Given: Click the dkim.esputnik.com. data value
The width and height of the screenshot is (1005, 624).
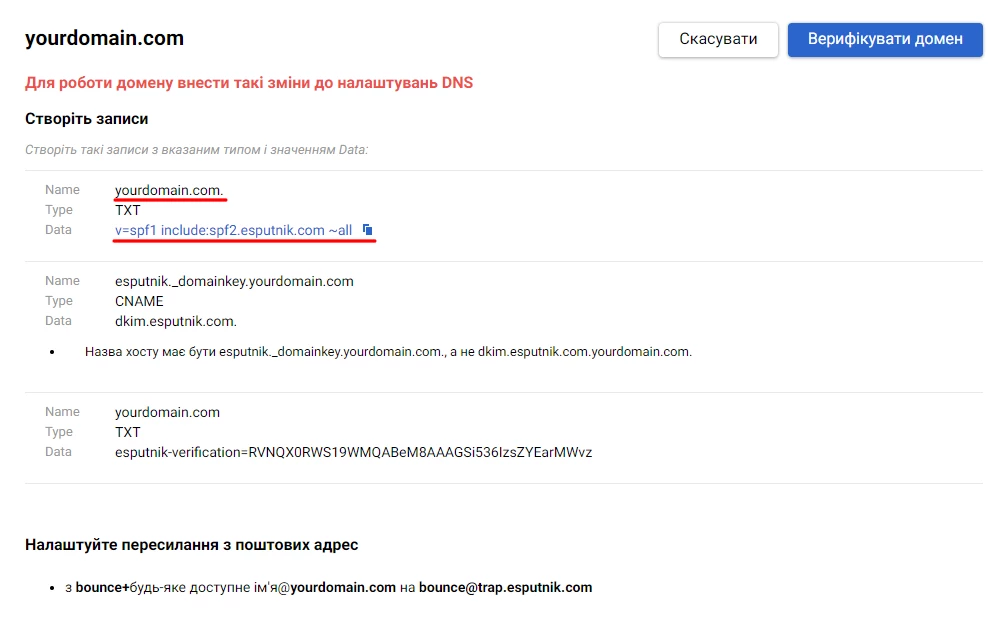Looking at the screenshot, I should pos(176,321).
